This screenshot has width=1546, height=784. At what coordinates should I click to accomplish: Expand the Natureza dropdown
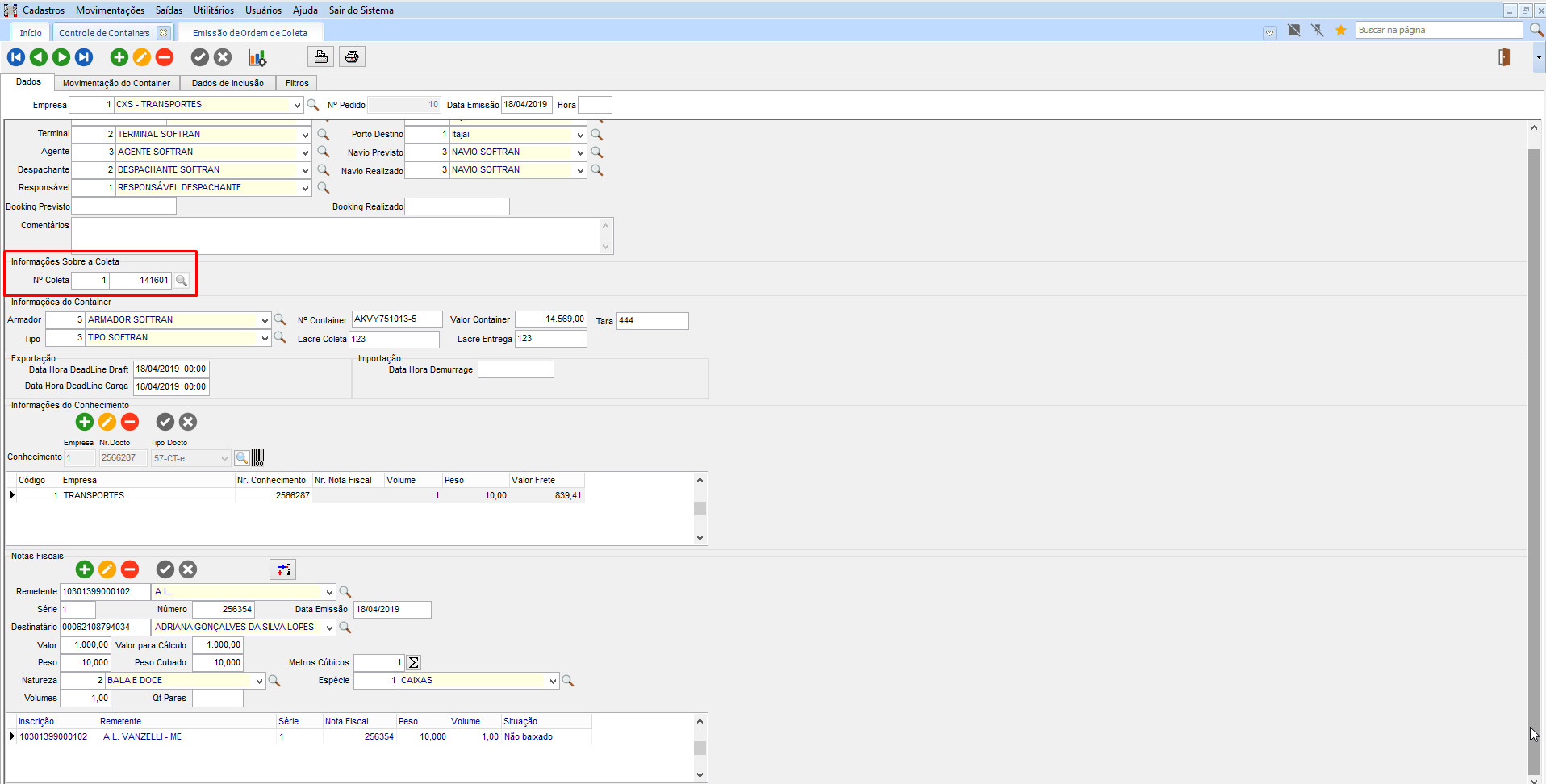259,681
